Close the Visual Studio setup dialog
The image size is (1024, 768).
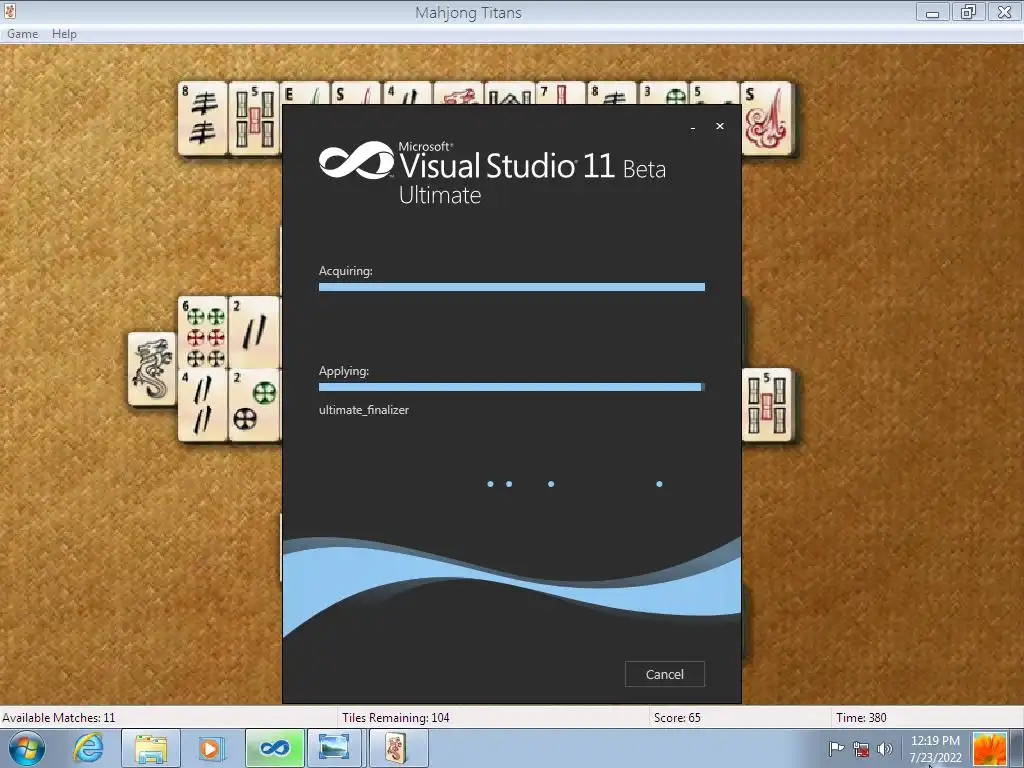coord(720,126)
